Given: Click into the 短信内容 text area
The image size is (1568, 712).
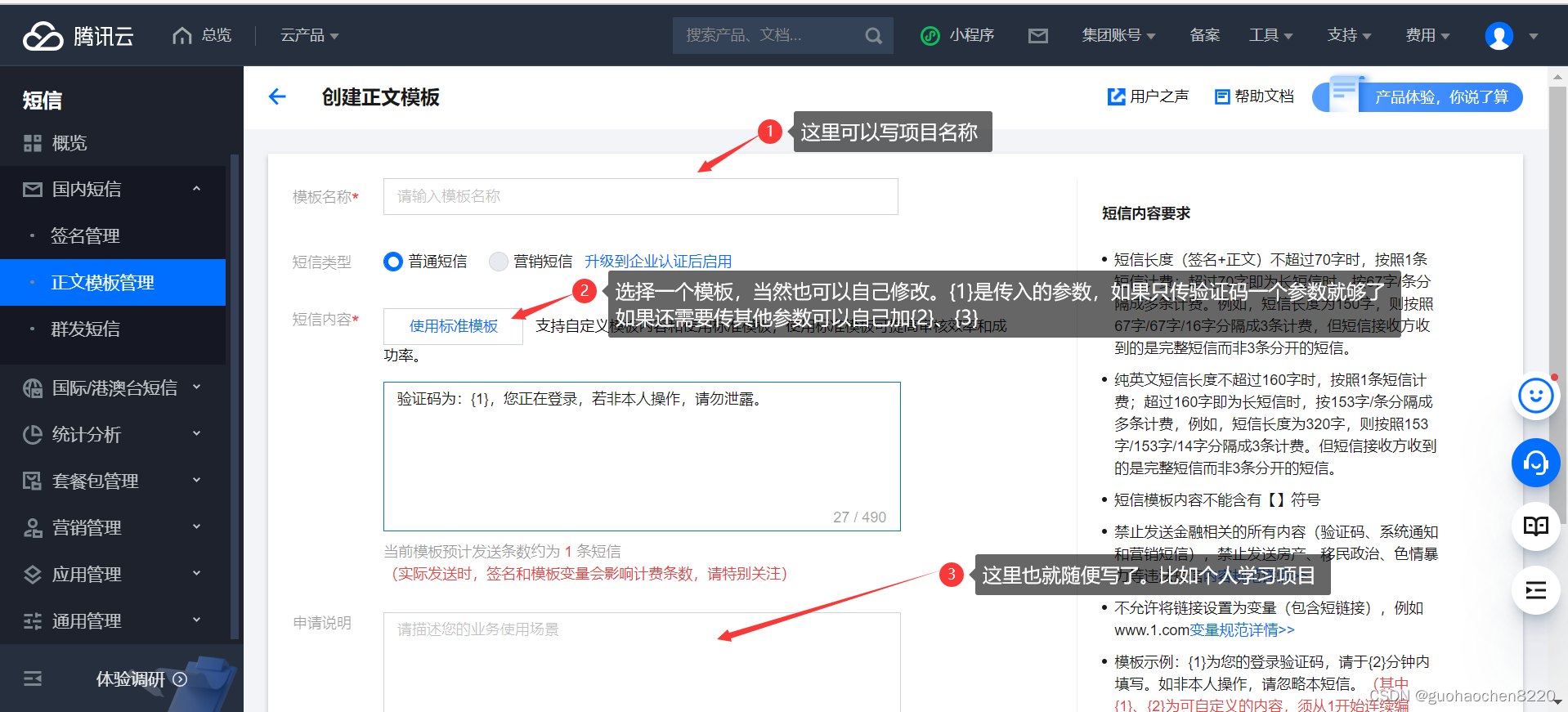Looking at the screenshot, I should pyautogui.click(x=642, y=456).
